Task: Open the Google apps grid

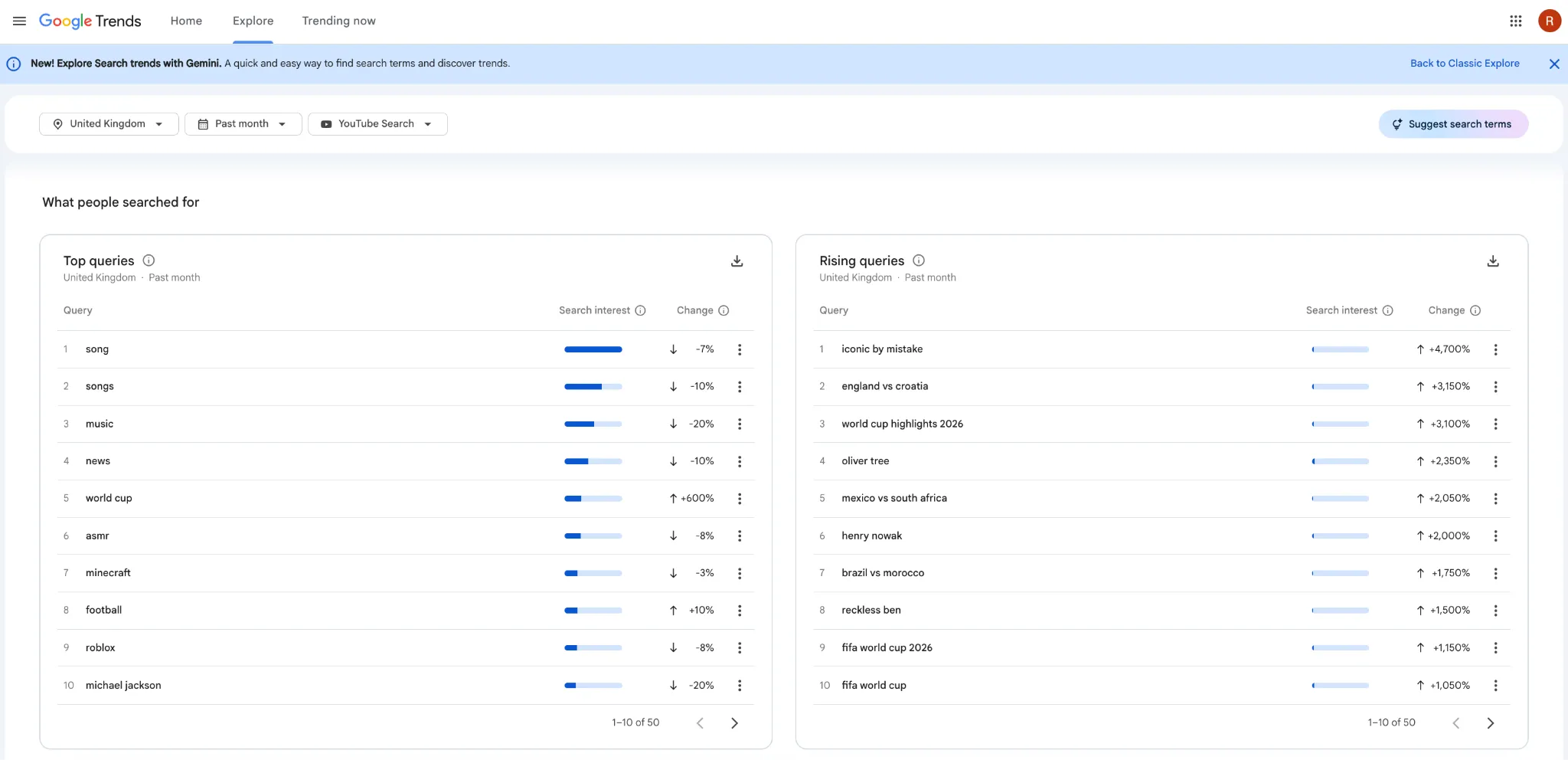Action: pyautogui.click(x=1515, y=21)
